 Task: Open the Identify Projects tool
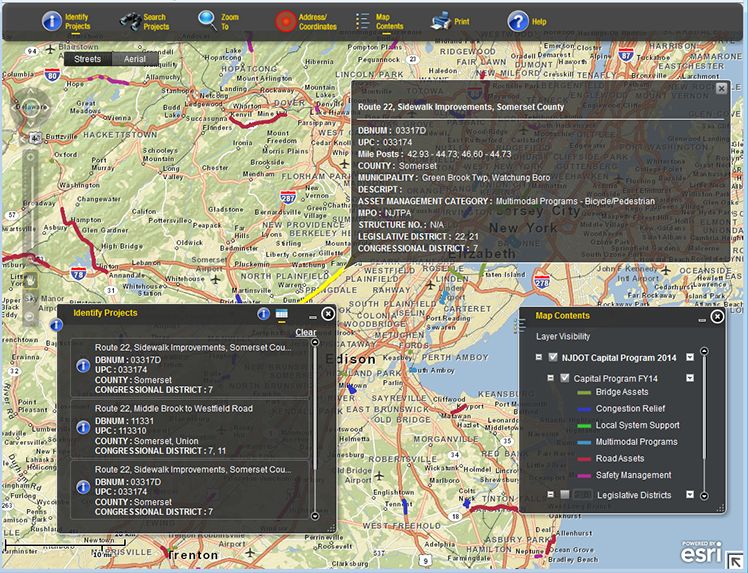50,20
